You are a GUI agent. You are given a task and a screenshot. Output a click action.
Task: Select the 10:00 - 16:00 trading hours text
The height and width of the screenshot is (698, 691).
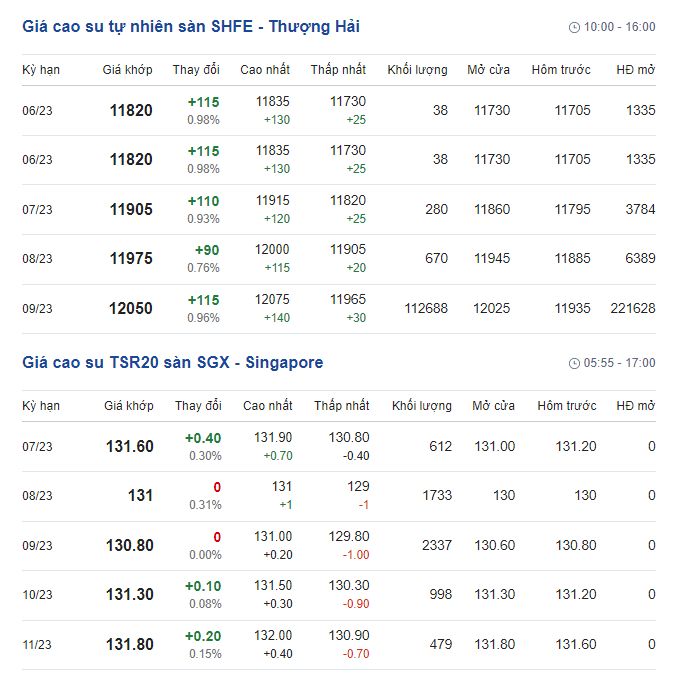click(x=619, y=27)
